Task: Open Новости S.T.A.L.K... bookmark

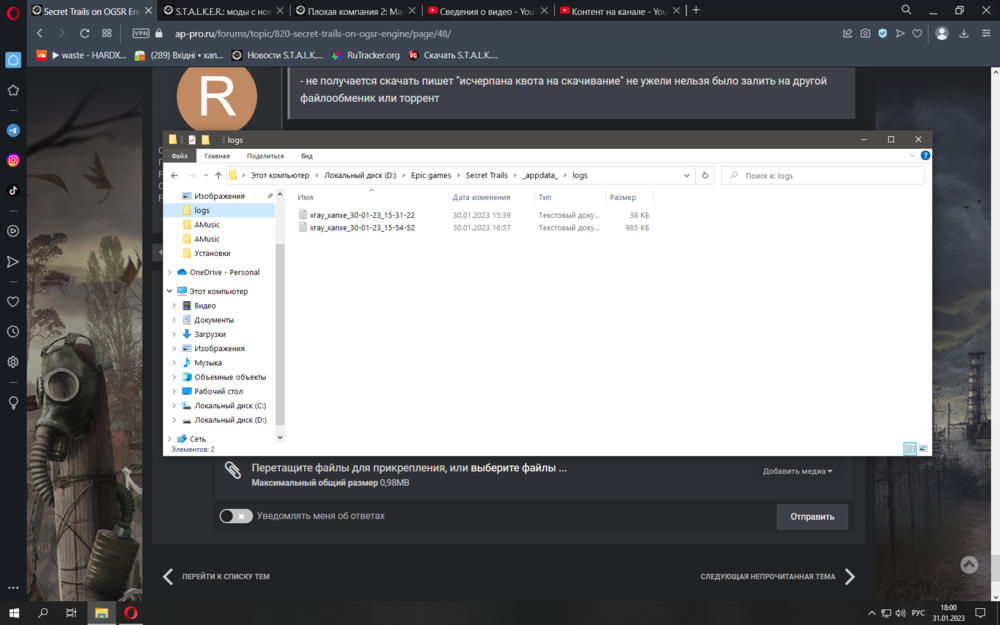Action: [x=278, y=55]
